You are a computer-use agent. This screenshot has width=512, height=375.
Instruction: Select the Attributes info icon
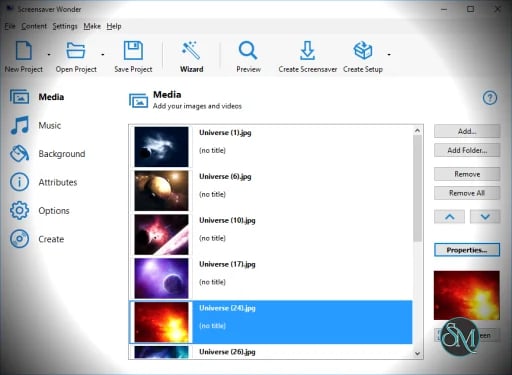click(x=19, y=182)
